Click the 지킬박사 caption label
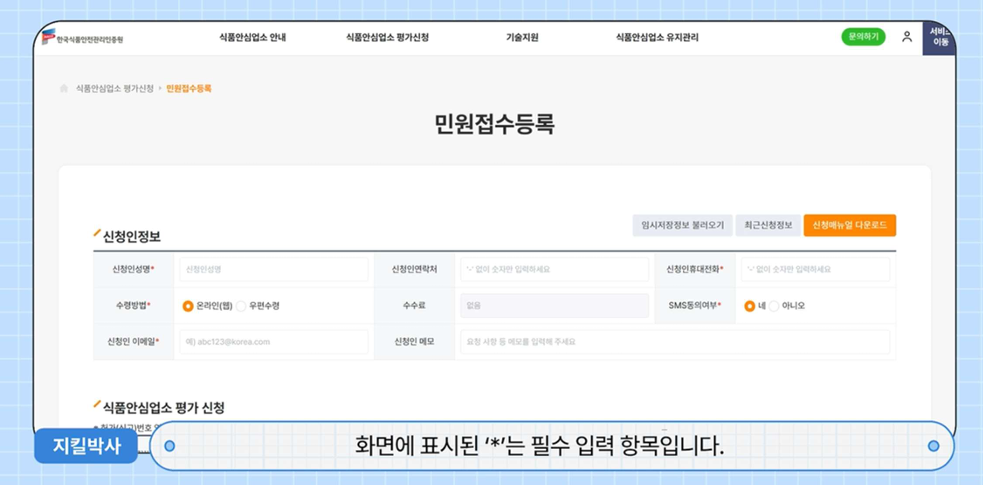983x485 pixels. (x=86, y=446)
